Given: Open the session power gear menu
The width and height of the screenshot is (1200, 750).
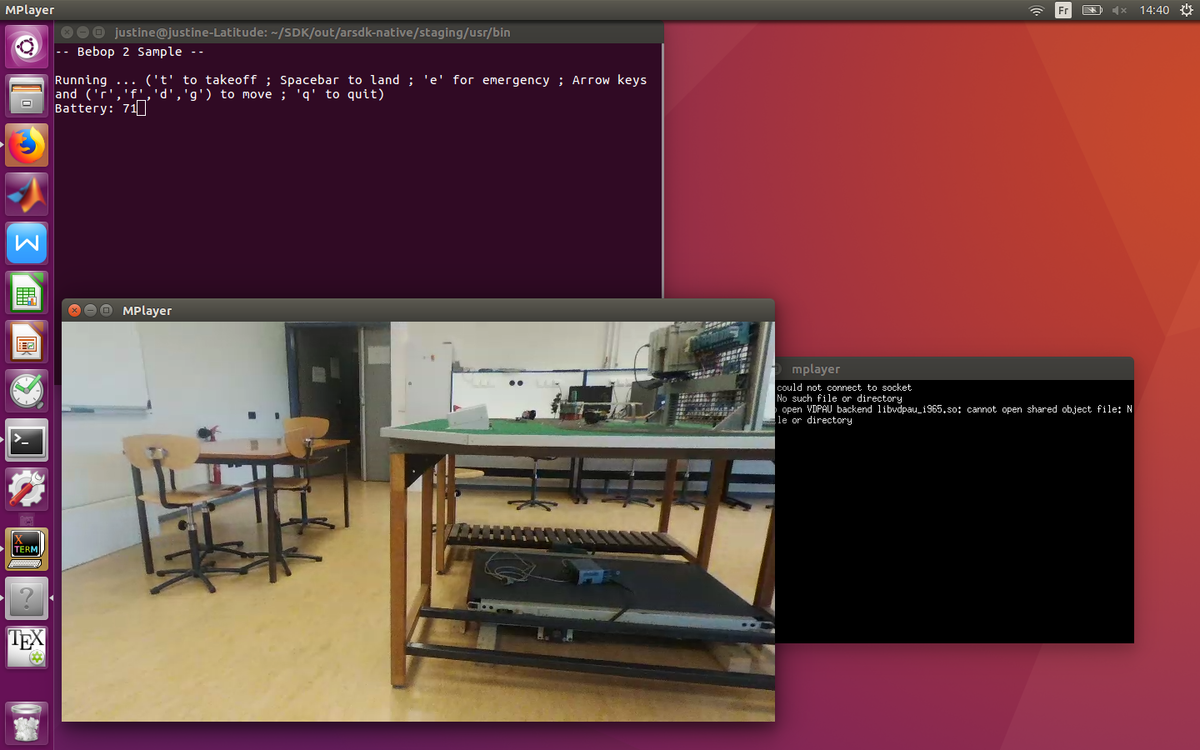Looking at the screenshot, I should pyautogui.click(x=1184, y=10).
